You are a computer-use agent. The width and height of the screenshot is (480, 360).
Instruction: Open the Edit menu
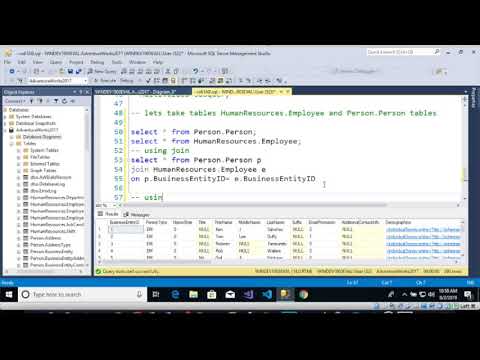tap(22, 62)
